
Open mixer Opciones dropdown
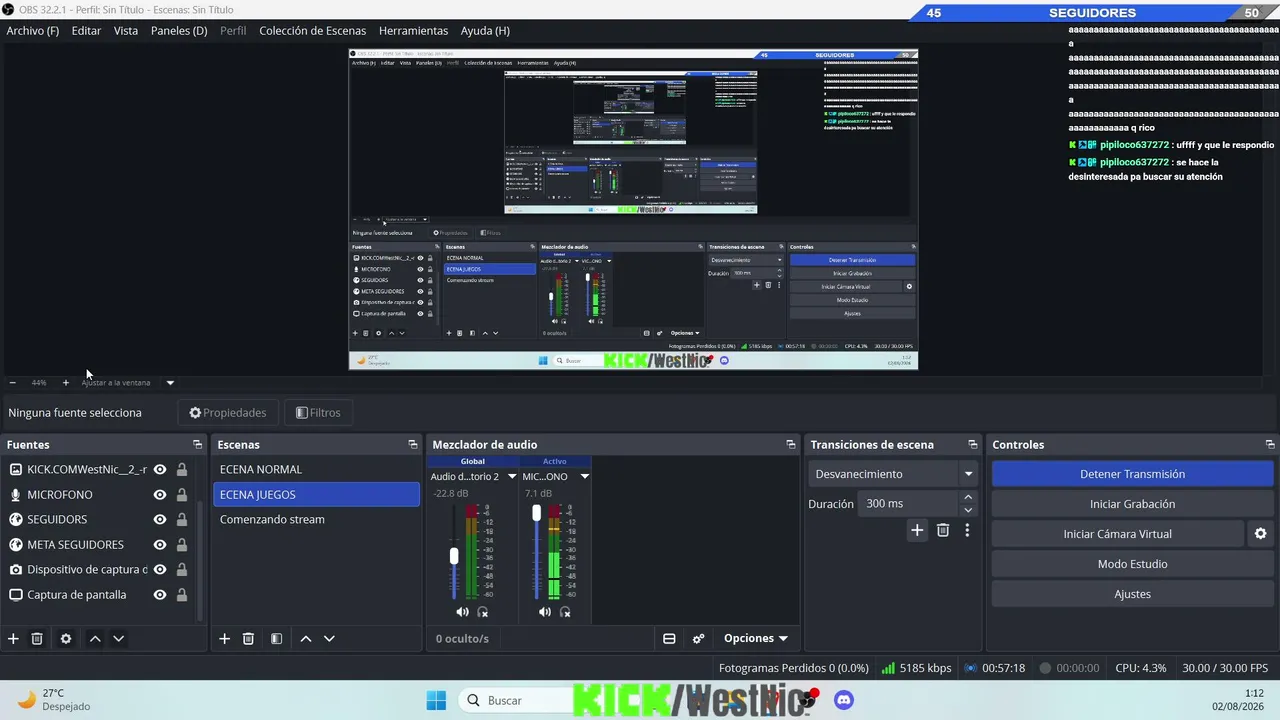[x=755, y=639]
